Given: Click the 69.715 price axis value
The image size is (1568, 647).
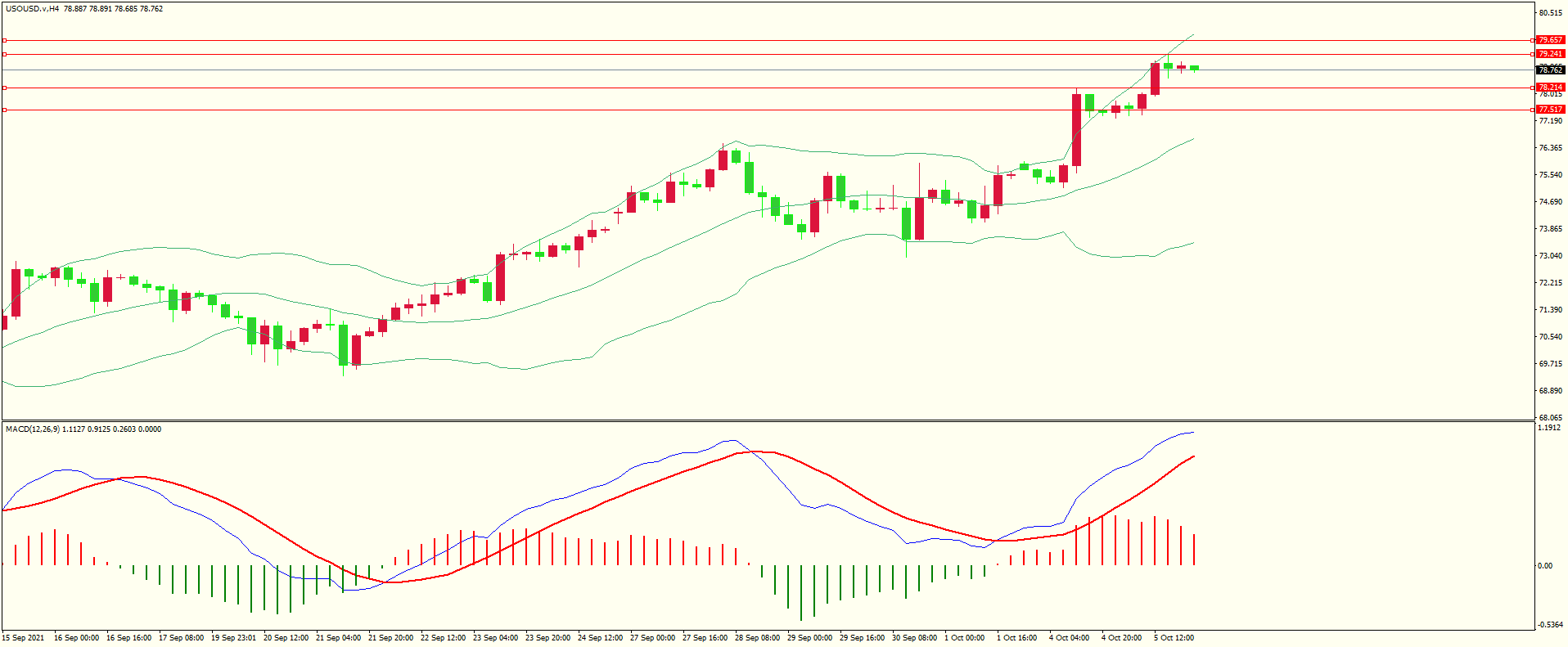Looking at the screenshot, I should click(x=1550, y=364).
